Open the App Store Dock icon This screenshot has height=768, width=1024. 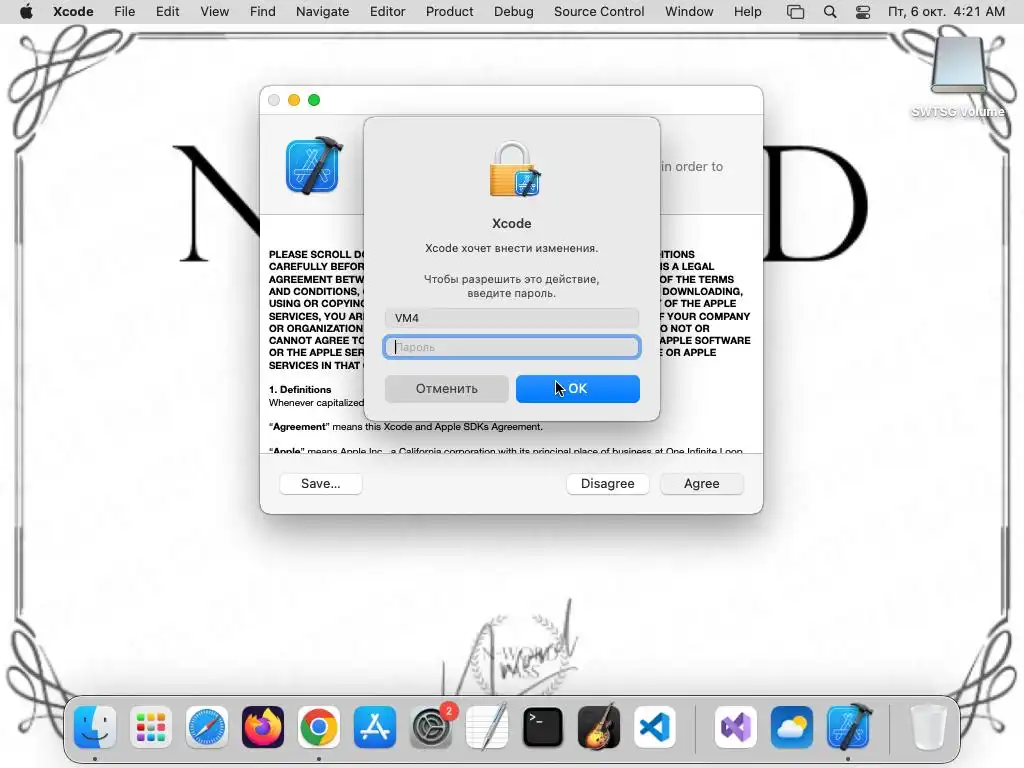(375, 727)
